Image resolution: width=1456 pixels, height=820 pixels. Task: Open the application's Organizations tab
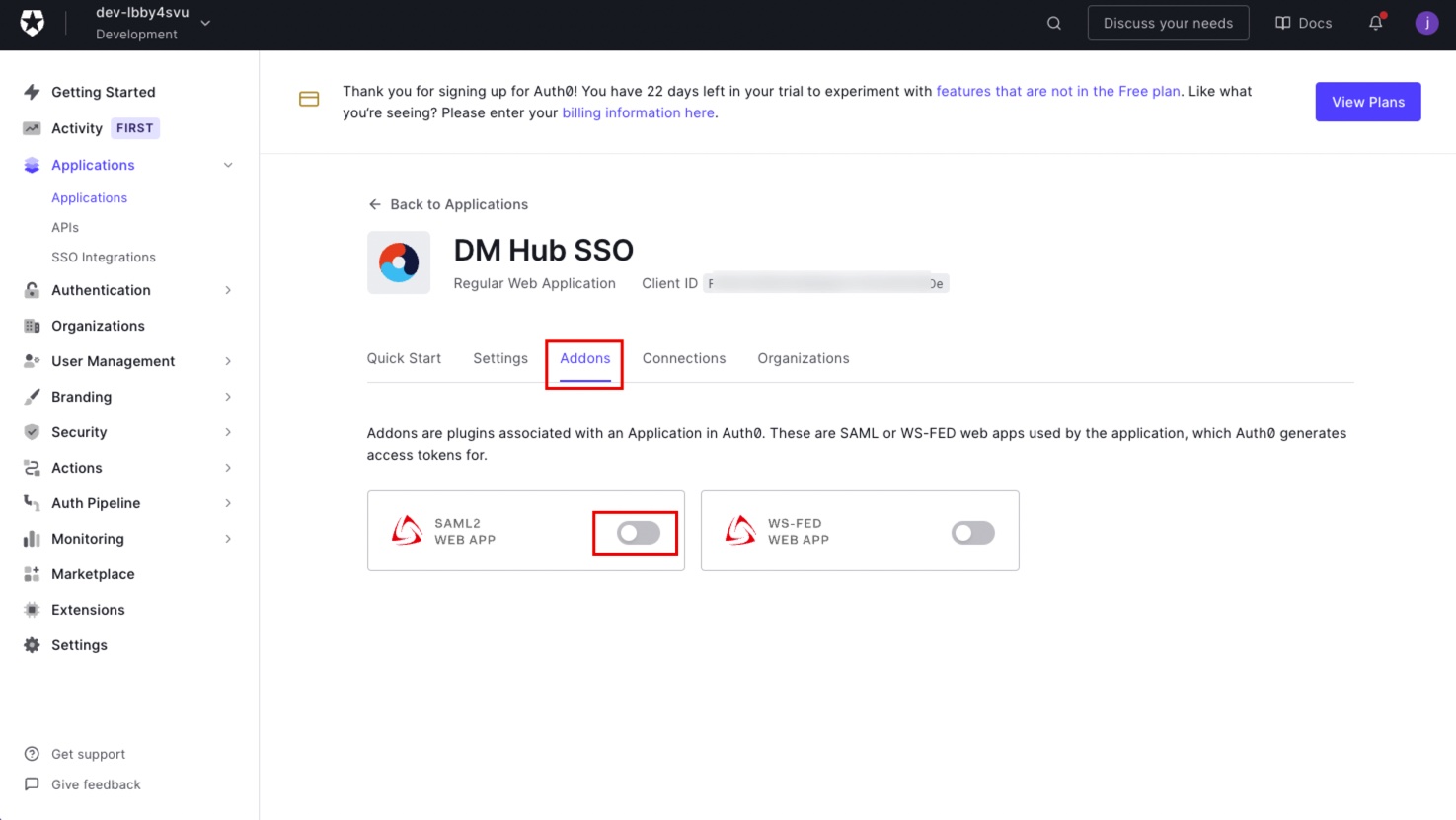pos(804,358)
